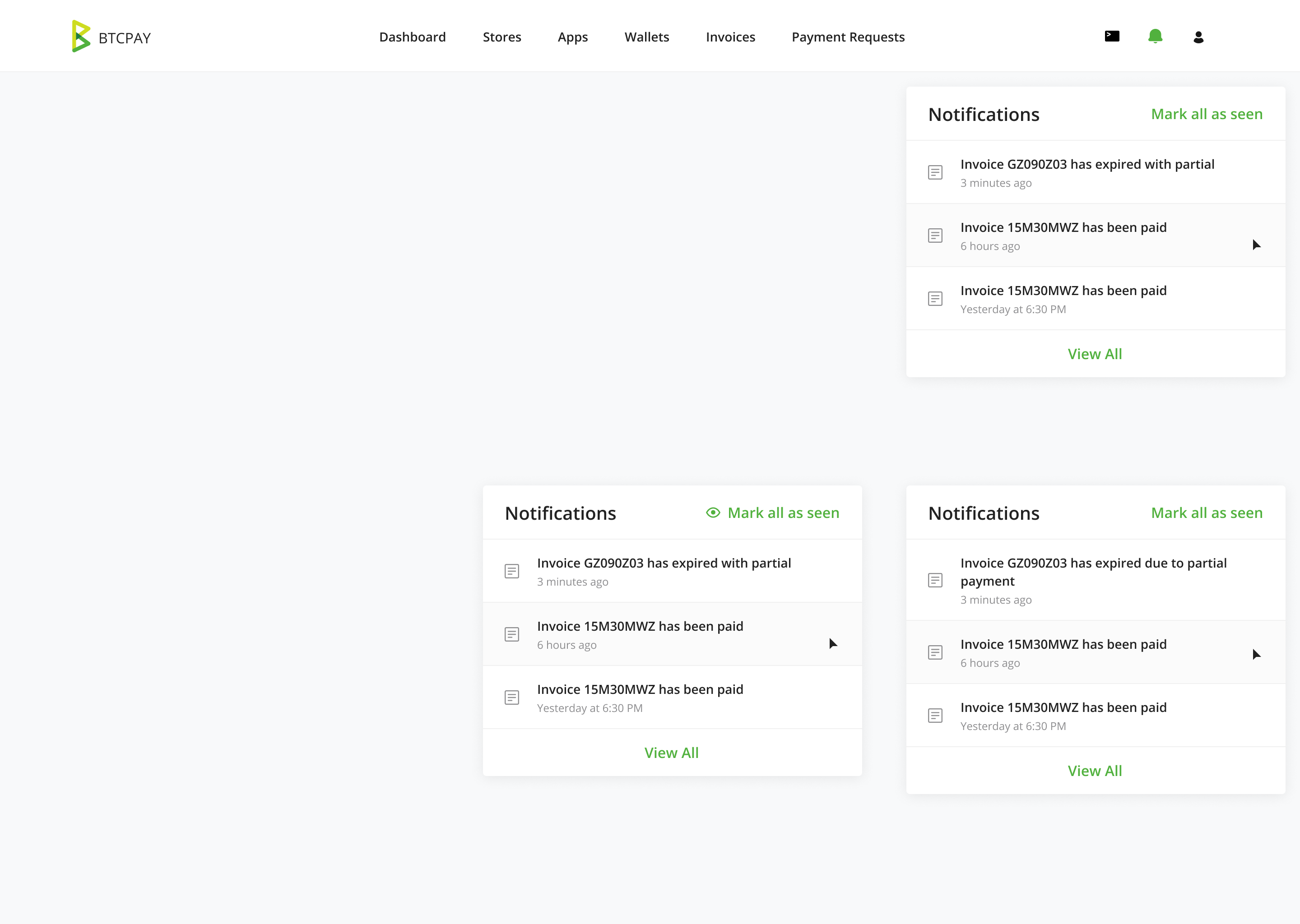Screen dimensions: 1300x924
Task: Open 'Invoice GZ090Z03 has expired with partial' in top-right panel
Action: click(1096, 172)
